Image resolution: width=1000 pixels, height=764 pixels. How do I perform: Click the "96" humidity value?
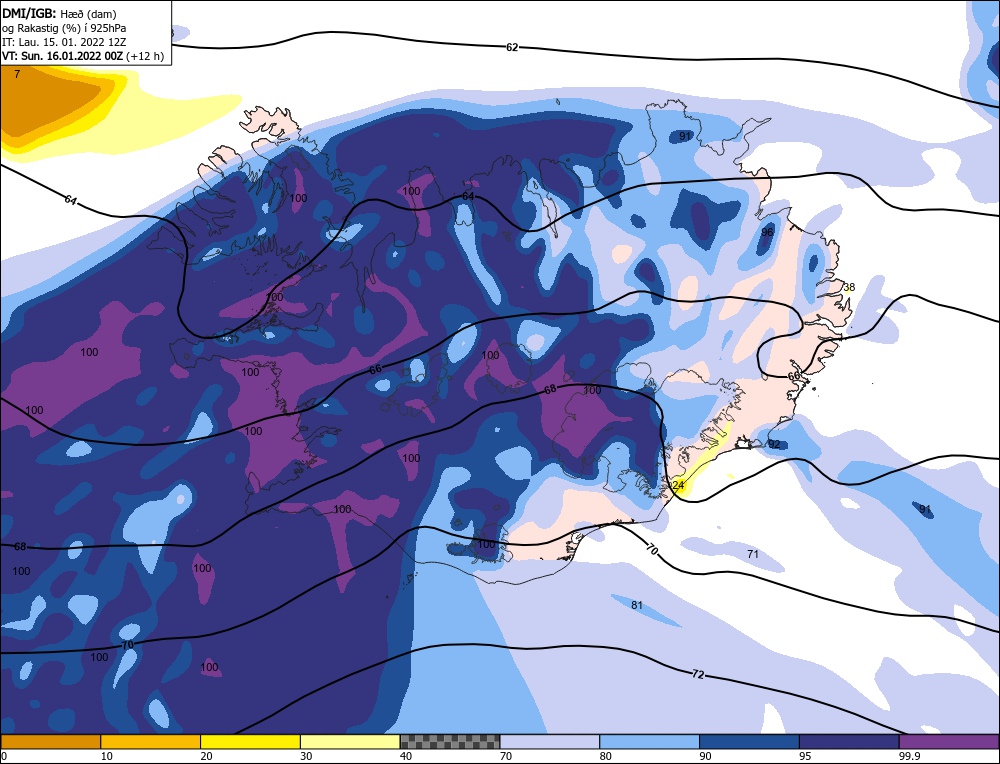767,232
